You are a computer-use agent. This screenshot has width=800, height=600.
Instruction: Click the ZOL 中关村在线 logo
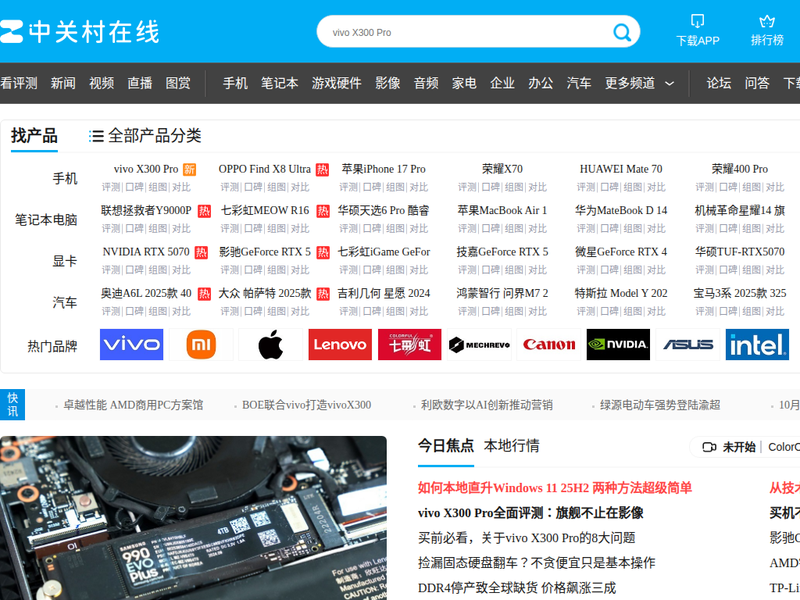coord(80,32)
